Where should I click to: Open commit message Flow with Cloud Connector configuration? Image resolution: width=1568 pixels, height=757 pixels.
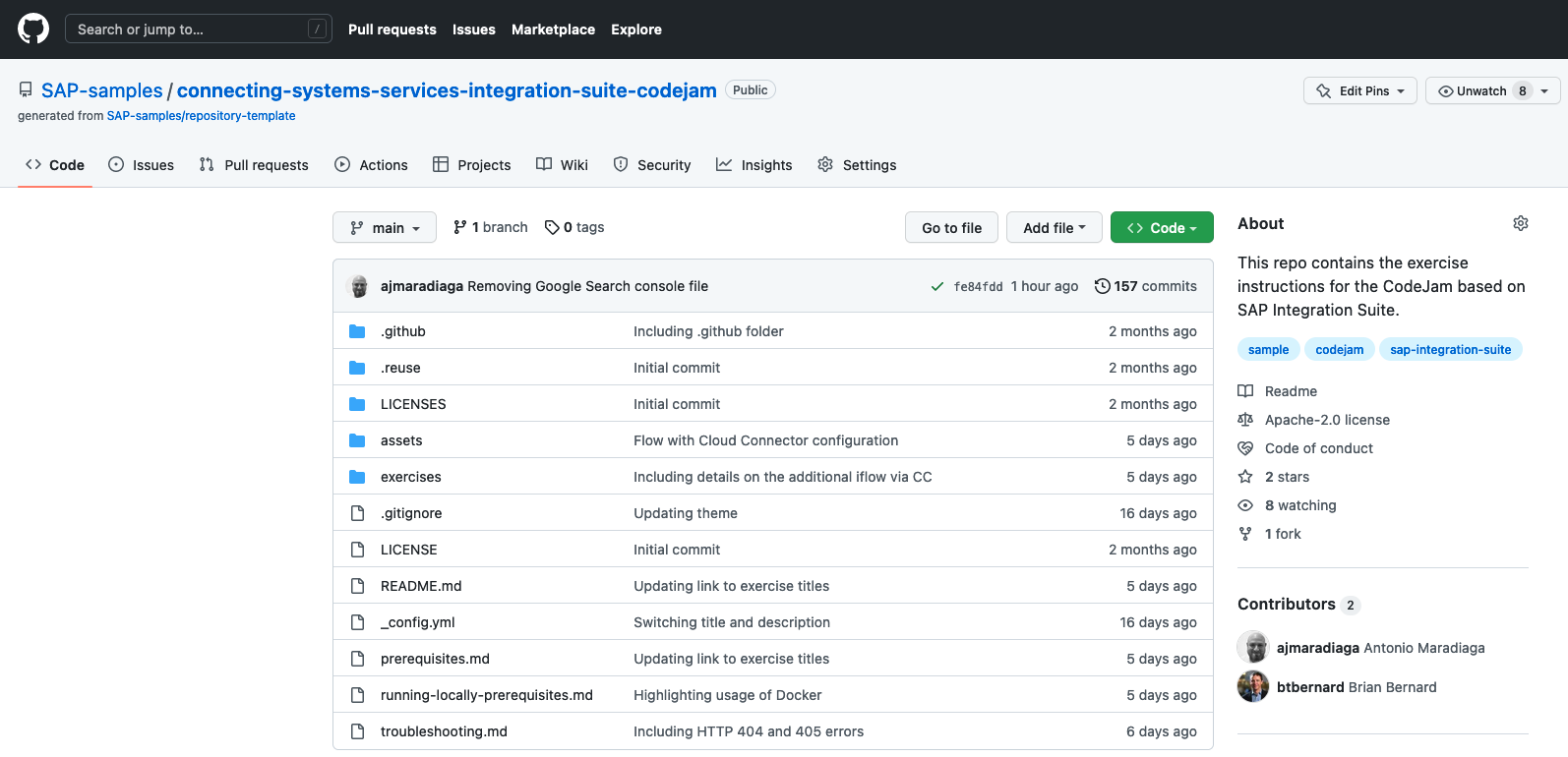(x=765, y=440)
